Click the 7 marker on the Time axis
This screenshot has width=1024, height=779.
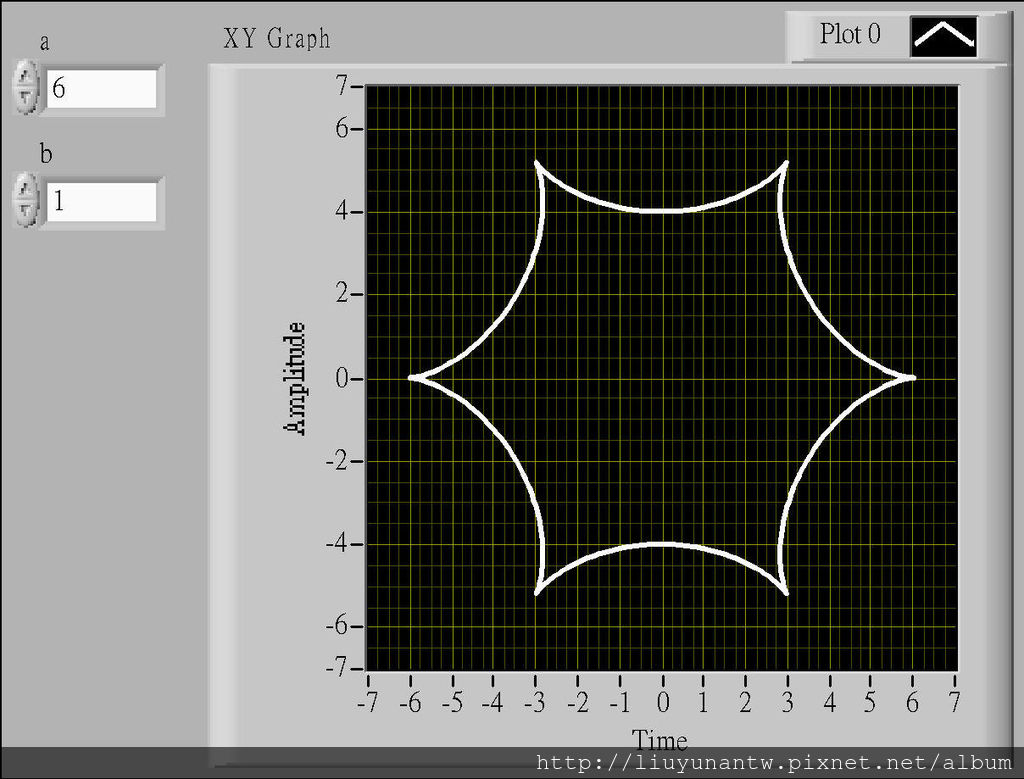955,703
